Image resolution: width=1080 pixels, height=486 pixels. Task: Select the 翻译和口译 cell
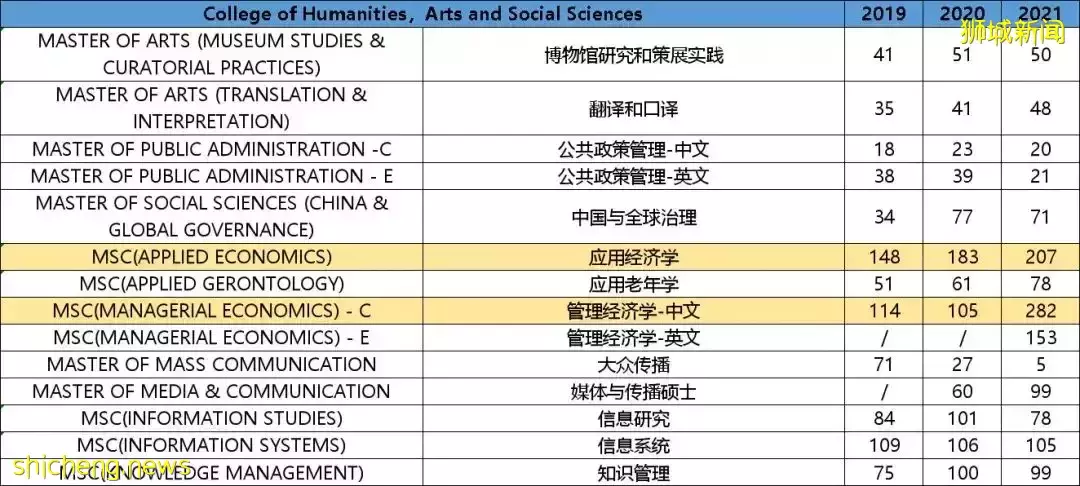[x=634, y=108]
